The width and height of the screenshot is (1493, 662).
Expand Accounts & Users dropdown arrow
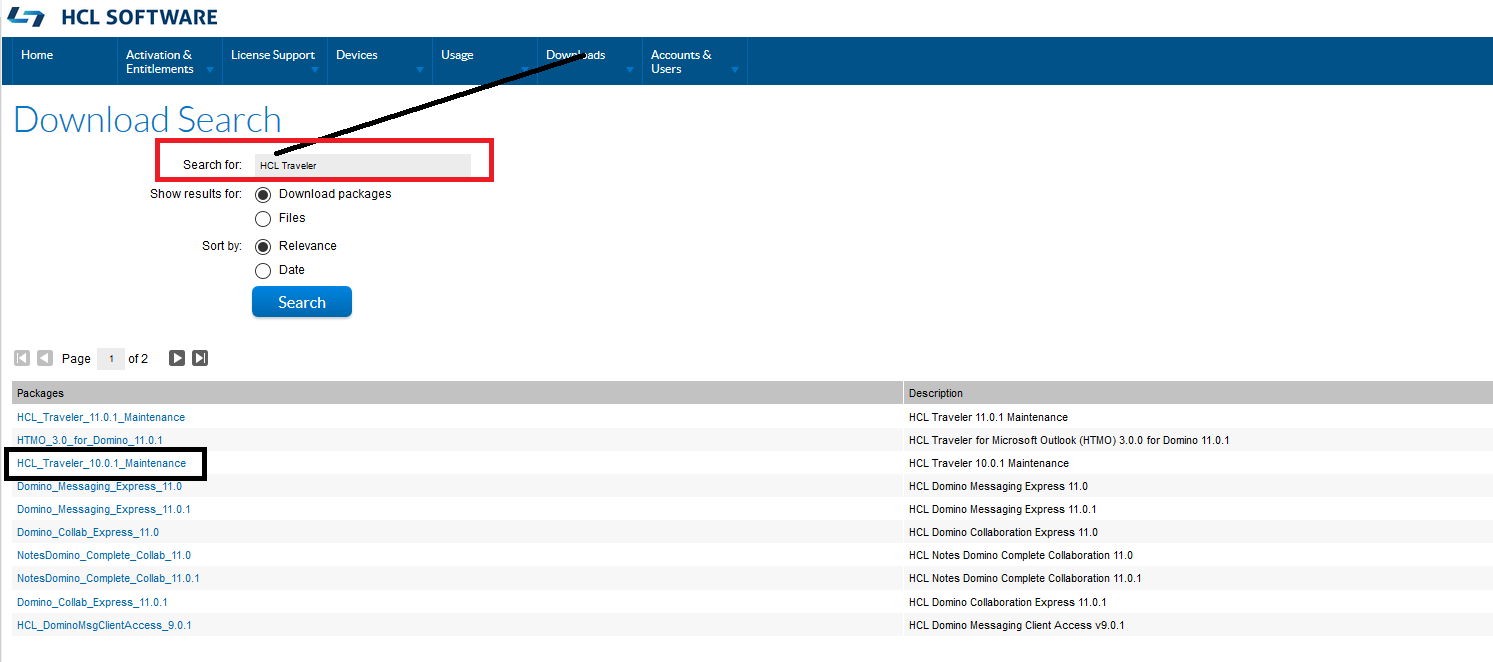click(735, 70)
